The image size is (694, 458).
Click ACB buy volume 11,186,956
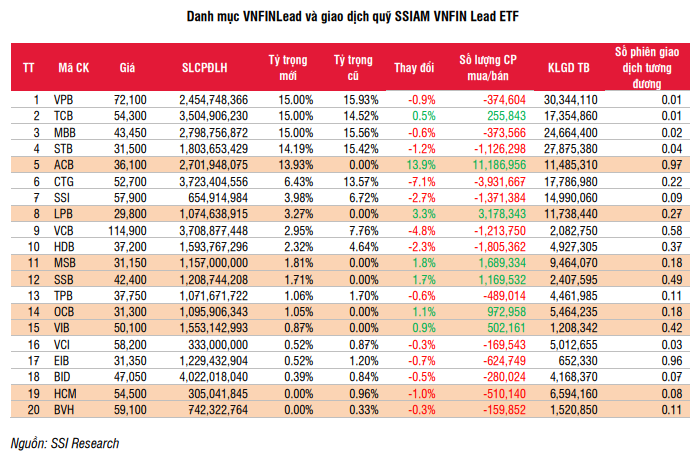point(499,165)
